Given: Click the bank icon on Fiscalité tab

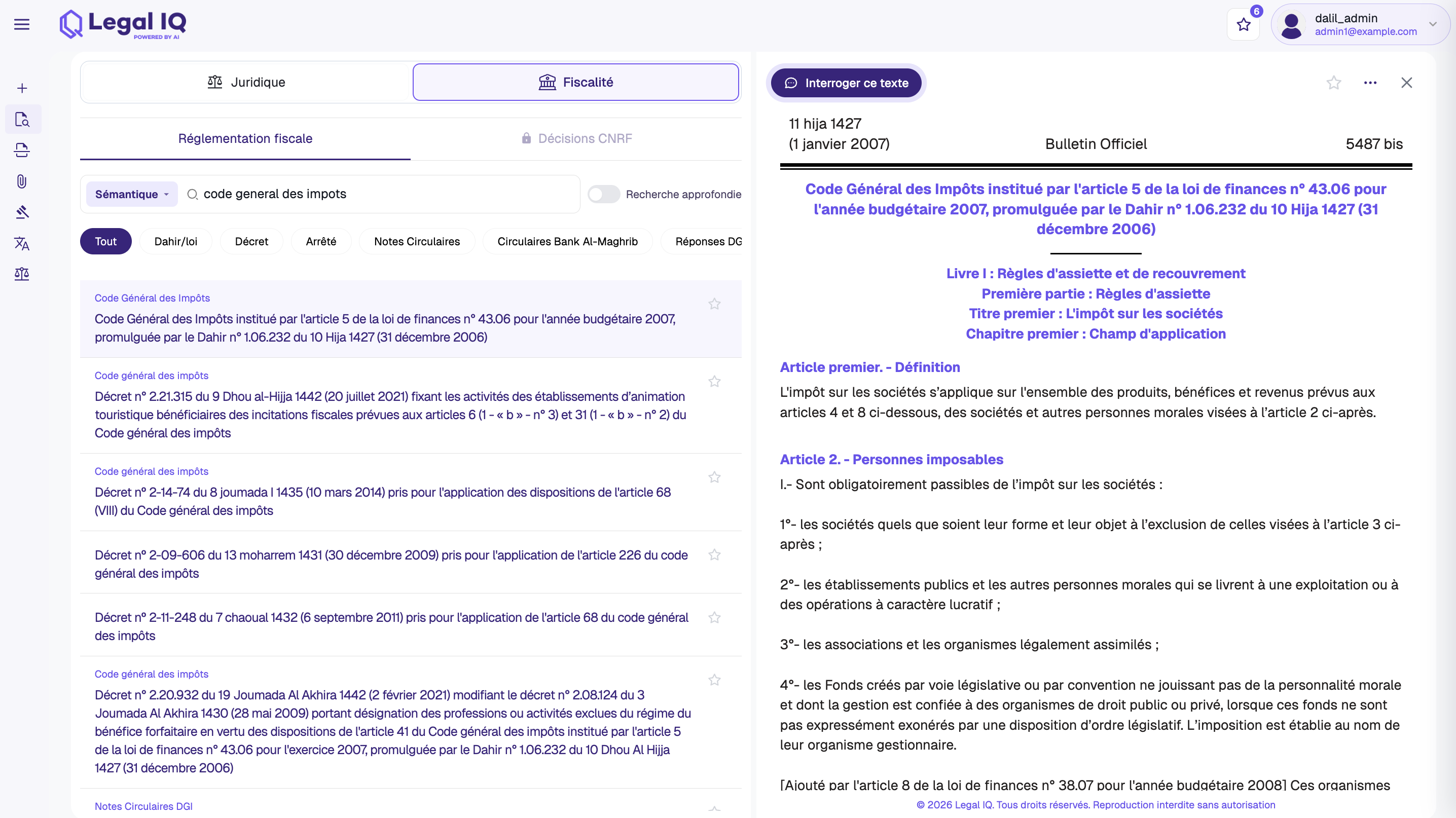Looking at the screenshot, I should coord(547,82).
